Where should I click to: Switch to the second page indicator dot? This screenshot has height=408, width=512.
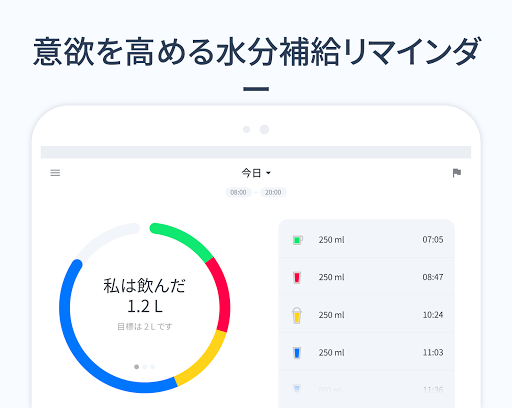(x=145, y=367)
